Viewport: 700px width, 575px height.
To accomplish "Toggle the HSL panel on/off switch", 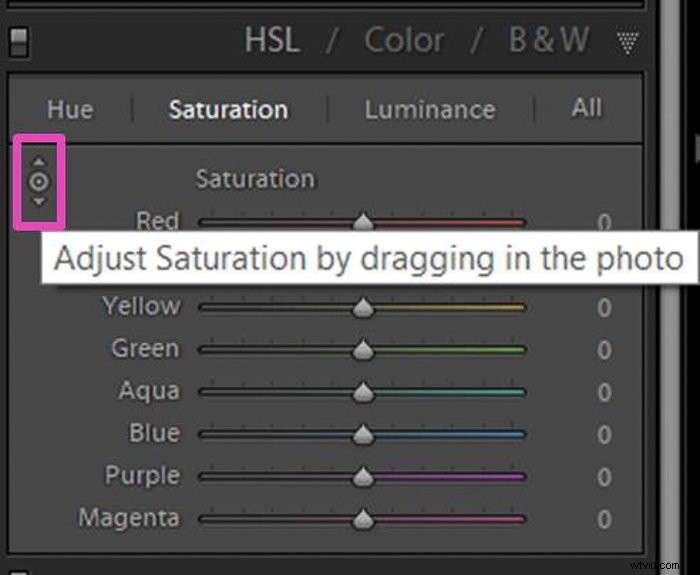I will (19, 42).
